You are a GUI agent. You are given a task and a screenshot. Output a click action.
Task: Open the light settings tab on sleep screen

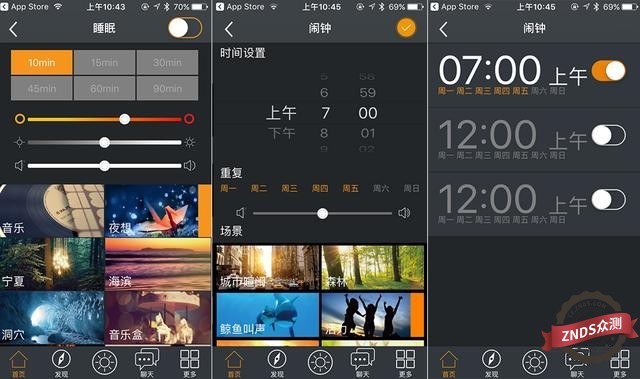pos(104,362)
